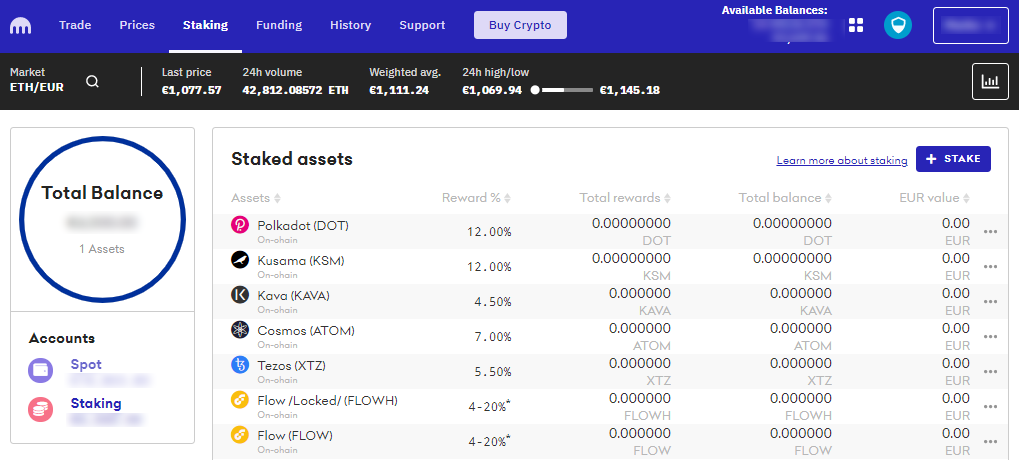Screen dimensions: 1019x460
Task: Open more options for Kava row
Action: click(x=991, y=302)
